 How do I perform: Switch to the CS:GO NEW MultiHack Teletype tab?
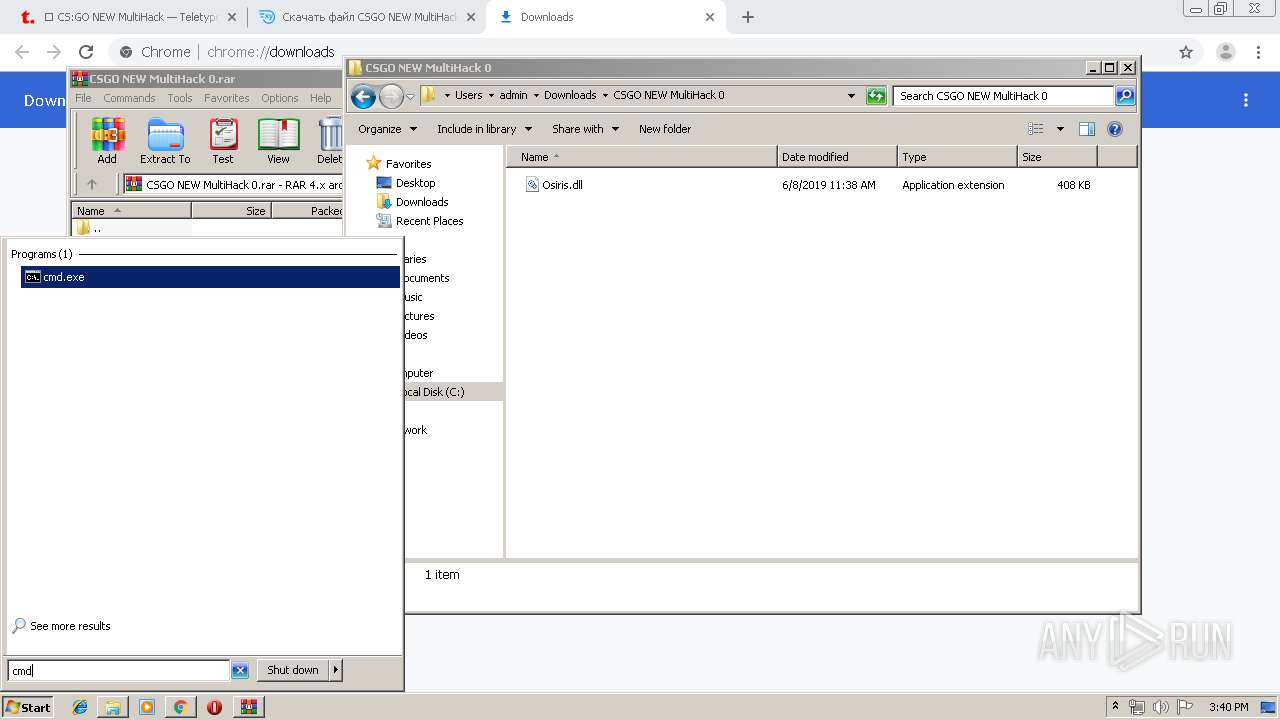[128, 17]
